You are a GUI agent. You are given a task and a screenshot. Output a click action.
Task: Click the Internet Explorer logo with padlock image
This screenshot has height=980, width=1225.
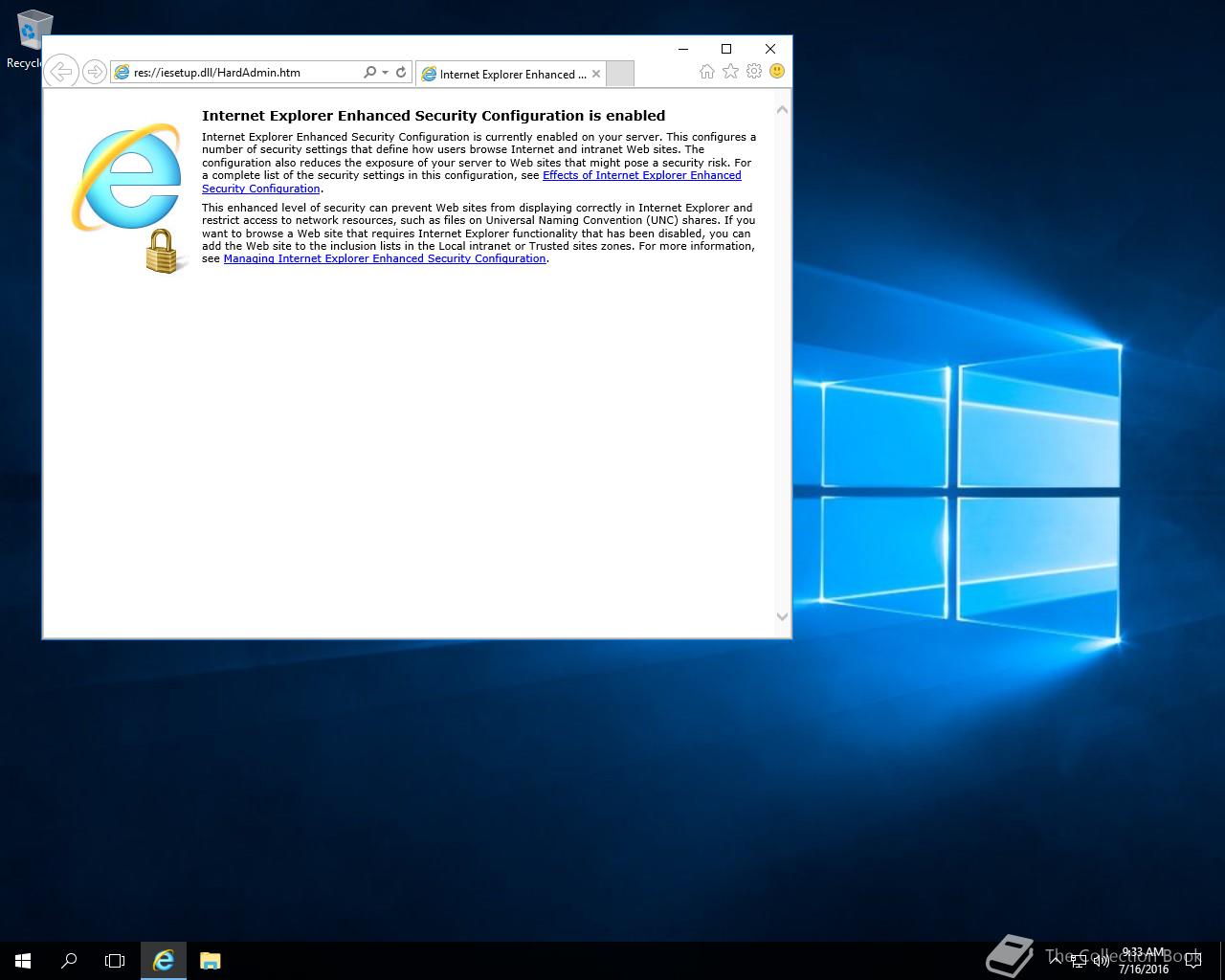coord(127,197)
